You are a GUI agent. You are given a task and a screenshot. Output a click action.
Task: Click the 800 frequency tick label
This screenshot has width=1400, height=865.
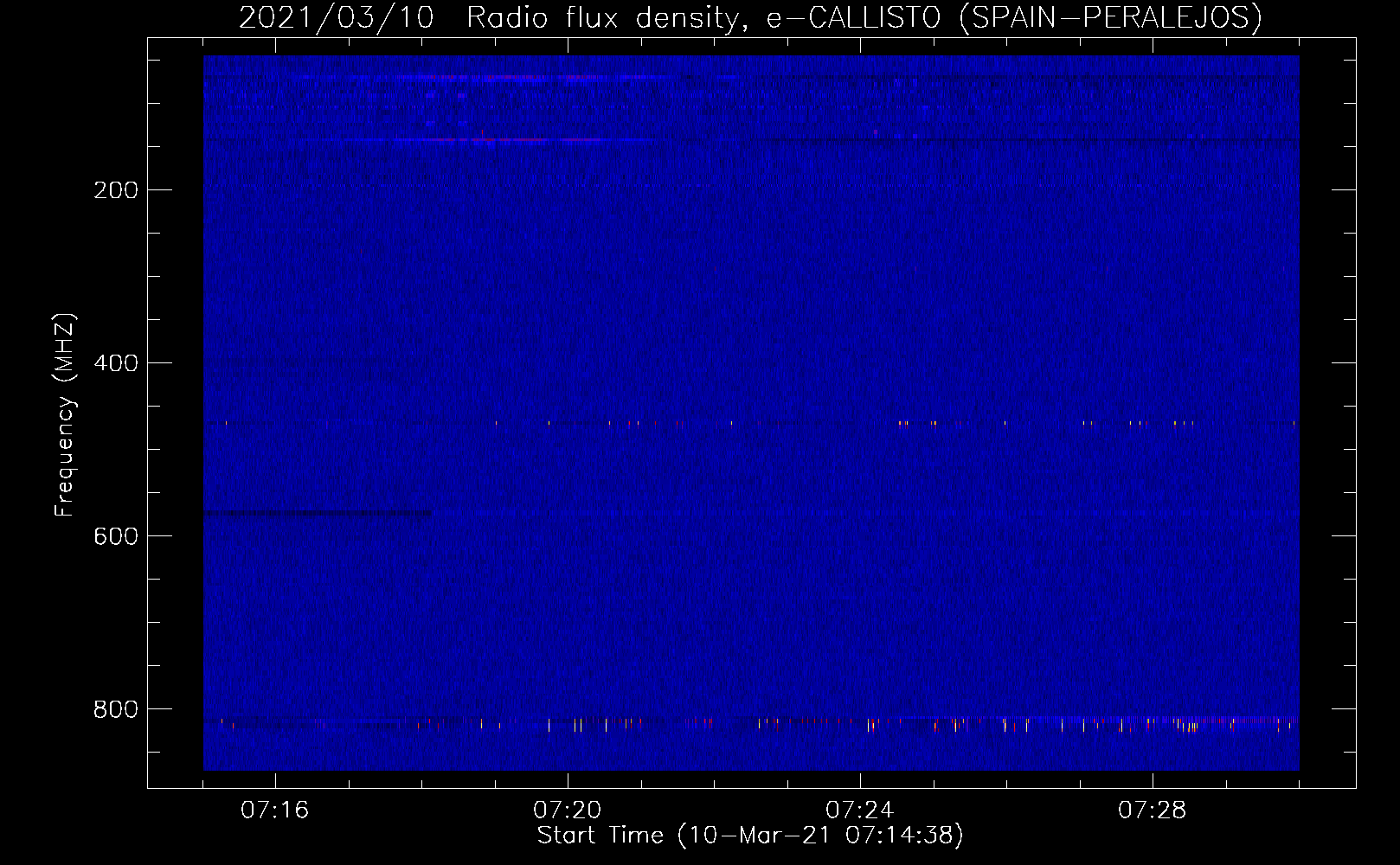(x=116, y=709)
